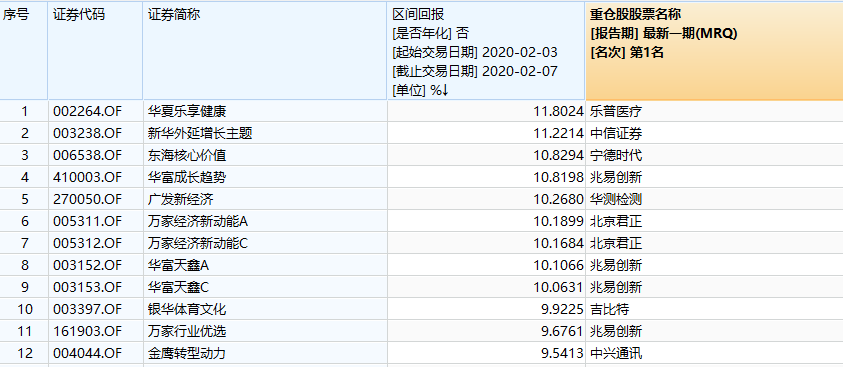Click 兆易创新 in the 华富成长趋势 row
The image size is (843, 367).
(616, 177)
